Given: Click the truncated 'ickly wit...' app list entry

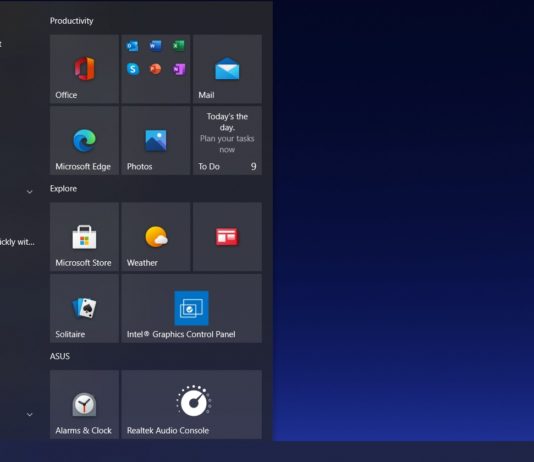Looking at the screenshot, I should (17, 242).
